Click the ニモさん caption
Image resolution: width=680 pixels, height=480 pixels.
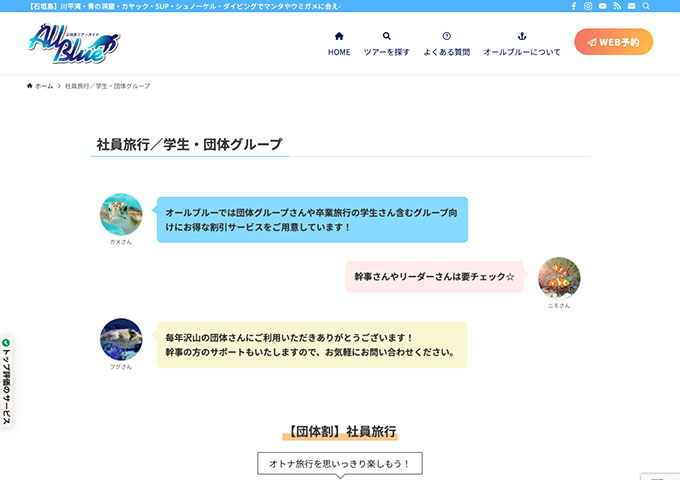click(559, 306)
